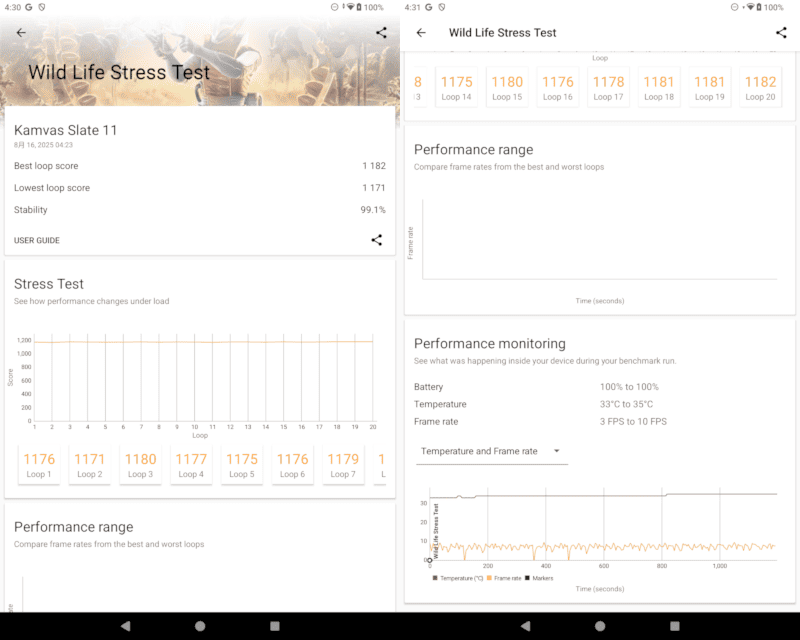Tap Loop 20 score card 1182

pos(760,88)
